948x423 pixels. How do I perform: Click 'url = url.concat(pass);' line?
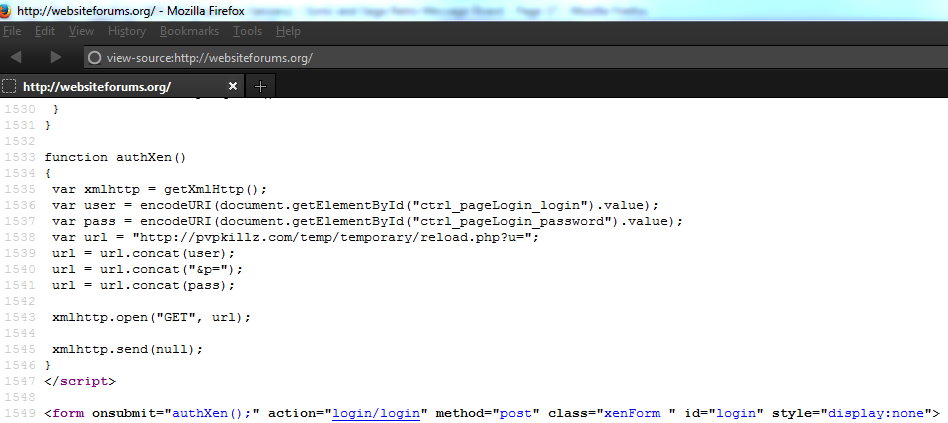pos(143,285)
